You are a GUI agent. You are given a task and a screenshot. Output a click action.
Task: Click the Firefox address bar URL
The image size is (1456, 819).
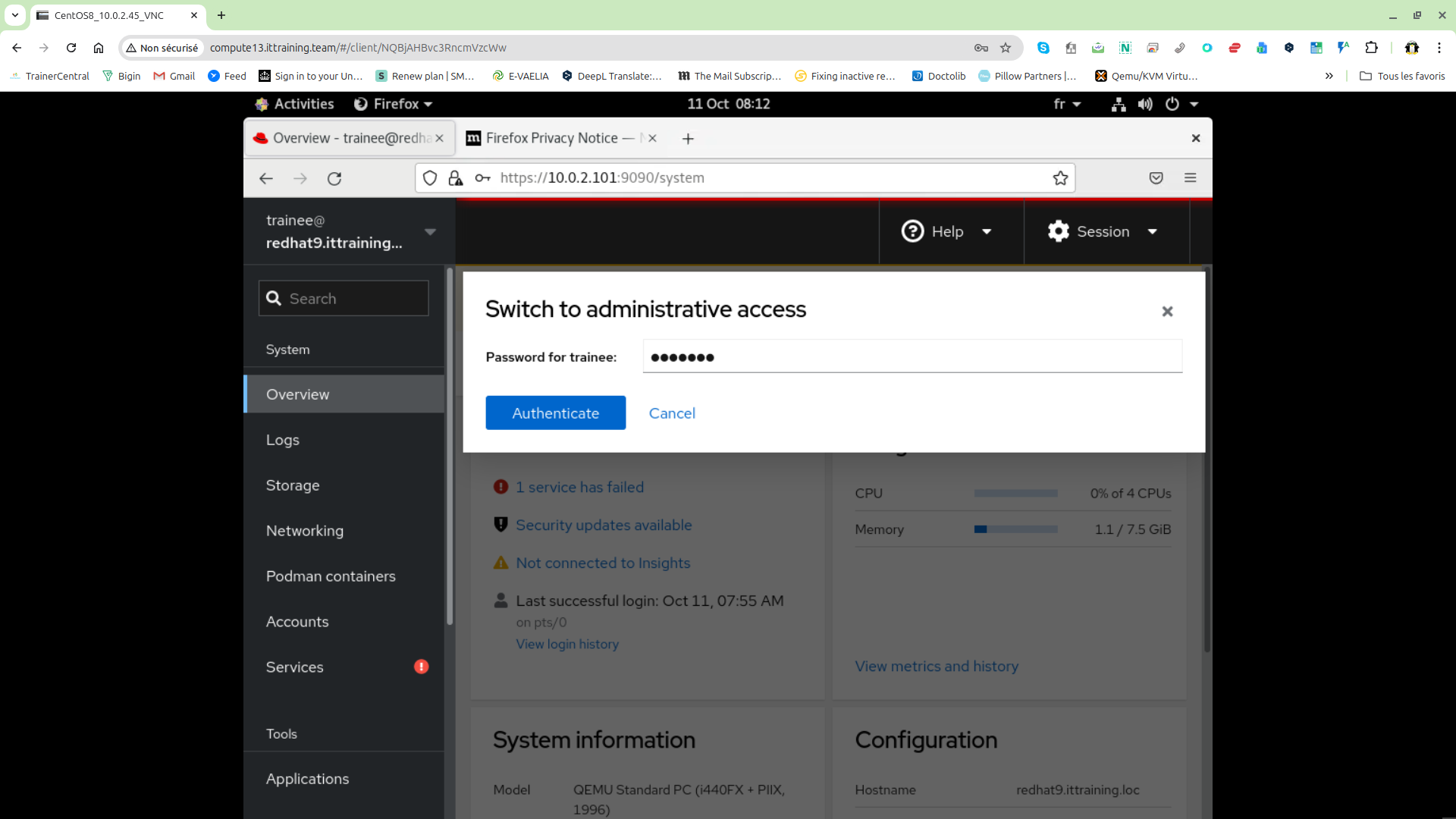[602, 177]
